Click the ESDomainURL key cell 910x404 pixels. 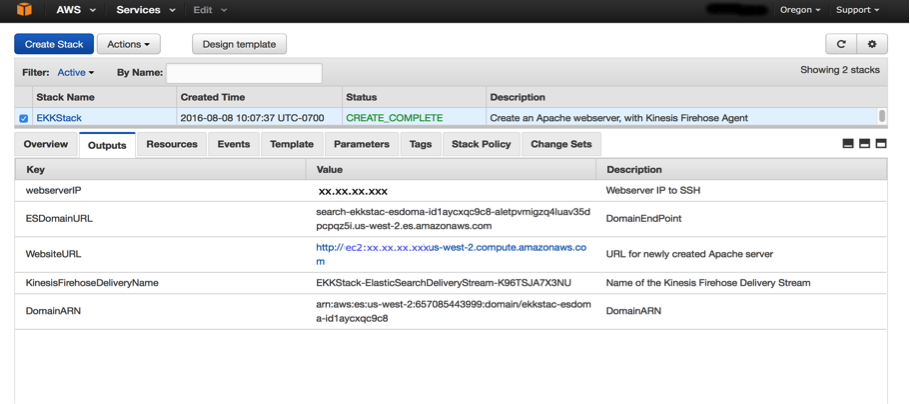point(59,219)
